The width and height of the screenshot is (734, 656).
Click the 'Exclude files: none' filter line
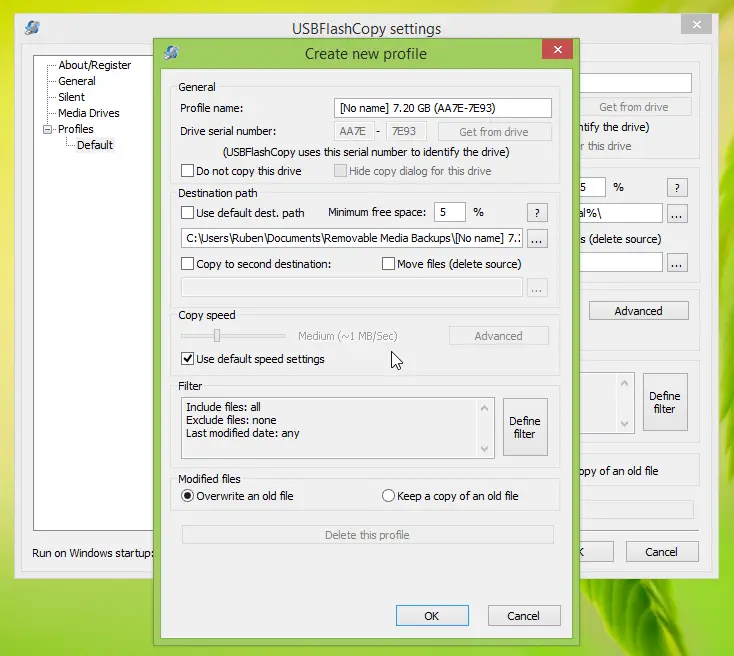231,420
